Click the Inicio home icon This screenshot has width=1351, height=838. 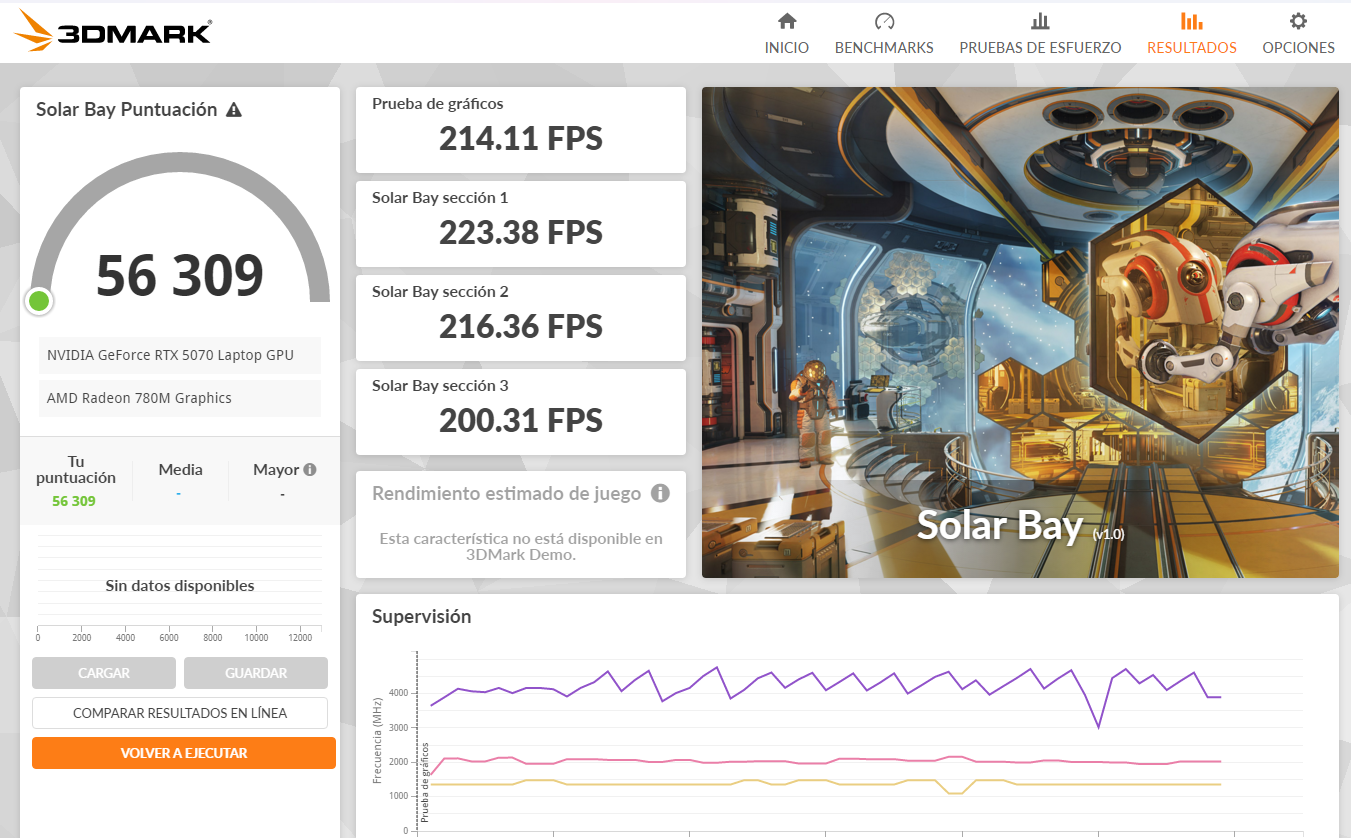tap(787, 21)
